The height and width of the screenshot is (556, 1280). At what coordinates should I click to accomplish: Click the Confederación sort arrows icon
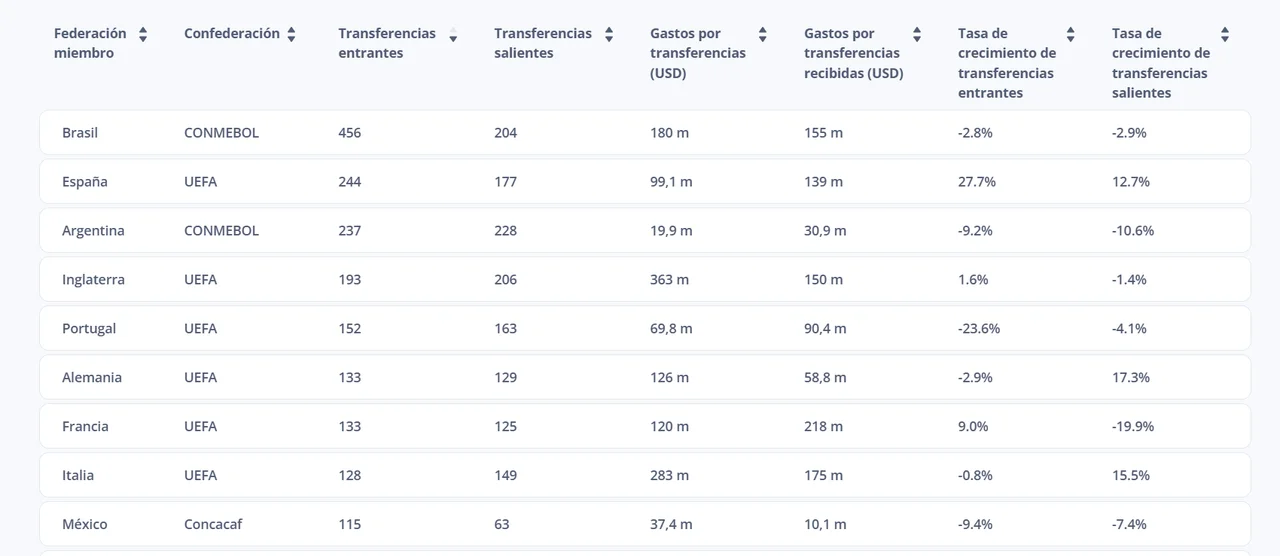point(291,34)
